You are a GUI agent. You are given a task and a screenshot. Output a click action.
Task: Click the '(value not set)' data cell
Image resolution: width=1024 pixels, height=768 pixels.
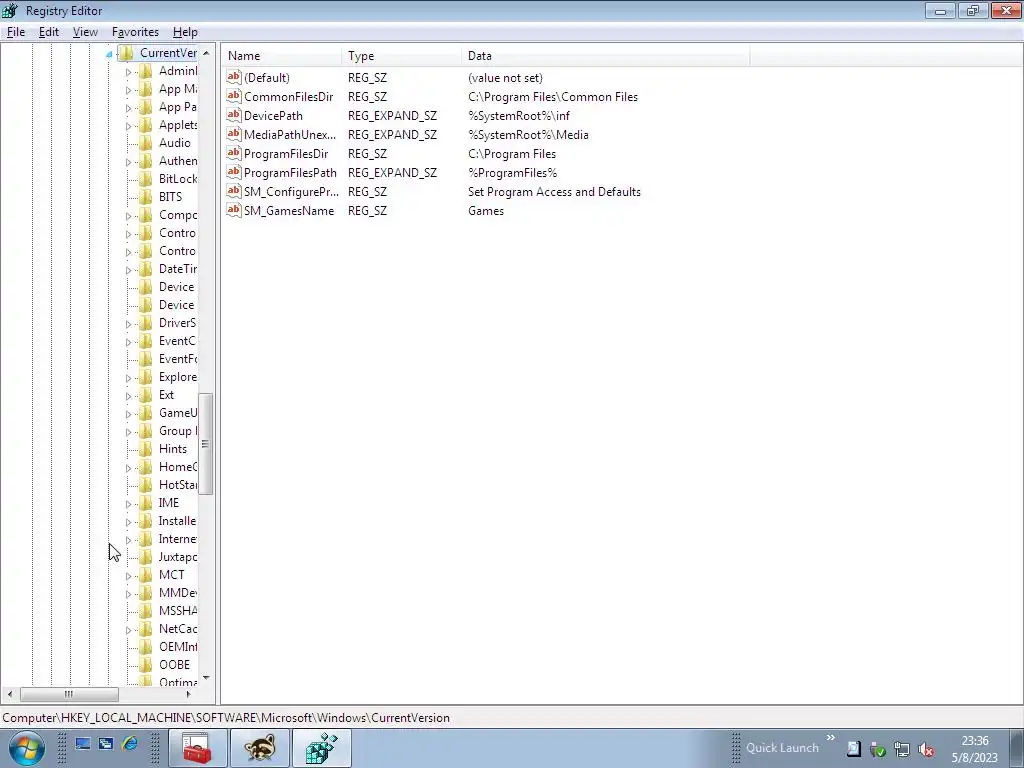coord(505,78)
